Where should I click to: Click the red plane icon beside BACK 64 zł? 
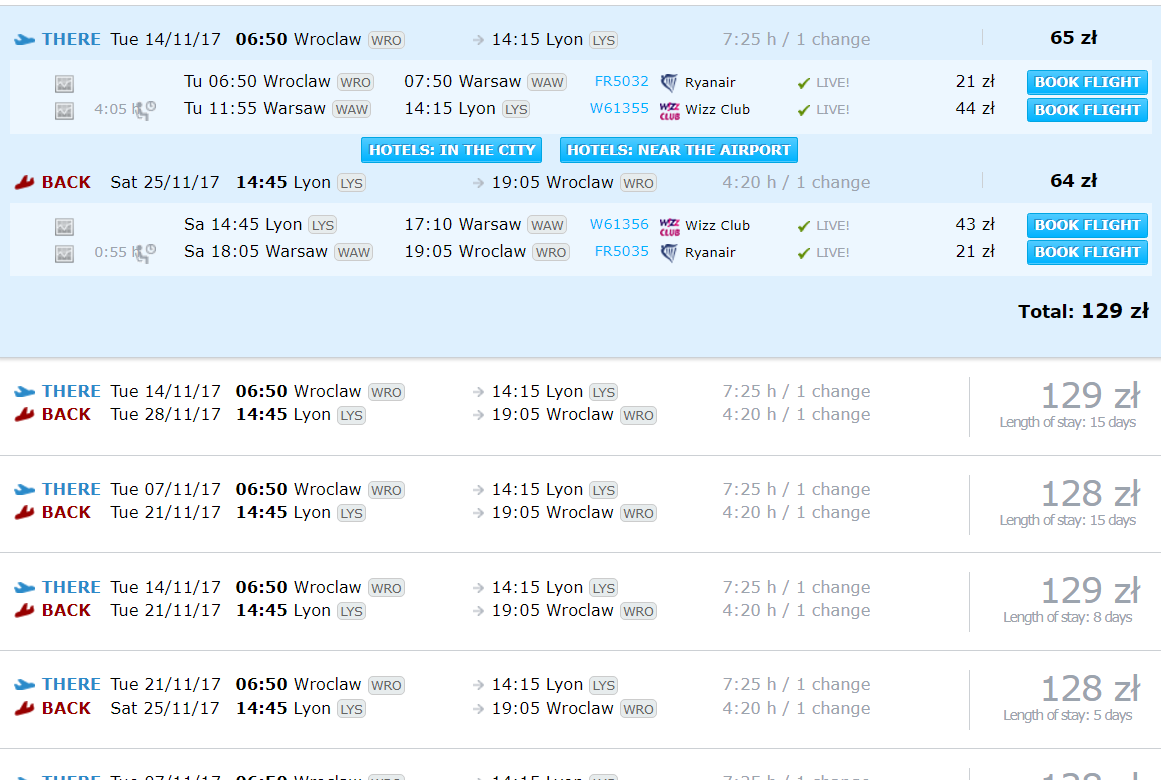(x=24, y=182)
